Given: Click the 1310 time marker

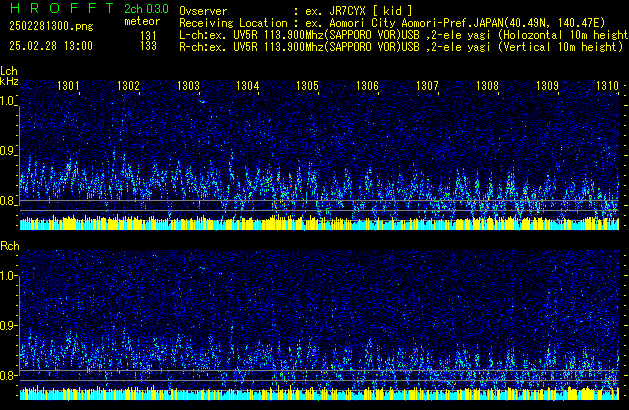Looking at the screenshot, I should pos(607,86).
